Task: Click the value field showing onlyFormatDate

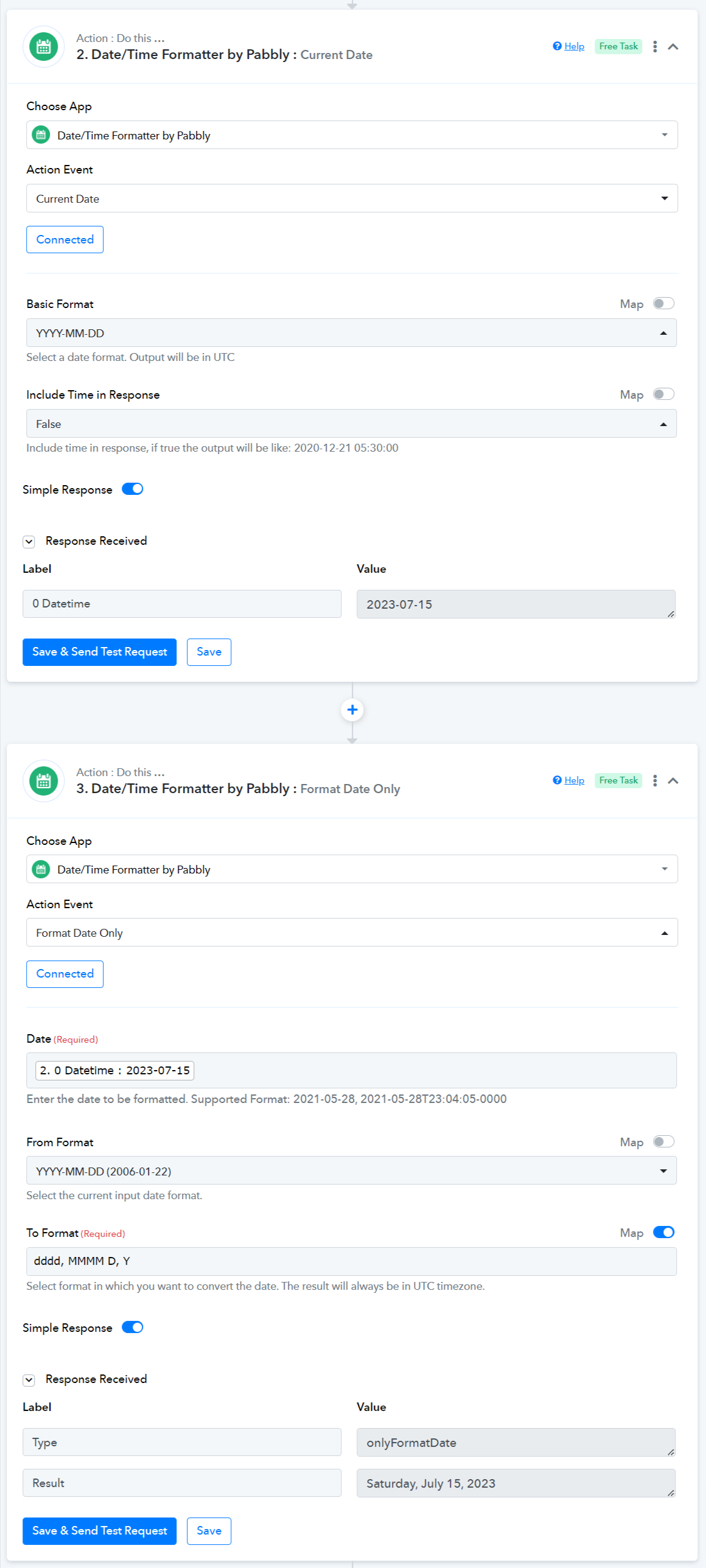Action: click(x=516, y=1443)
